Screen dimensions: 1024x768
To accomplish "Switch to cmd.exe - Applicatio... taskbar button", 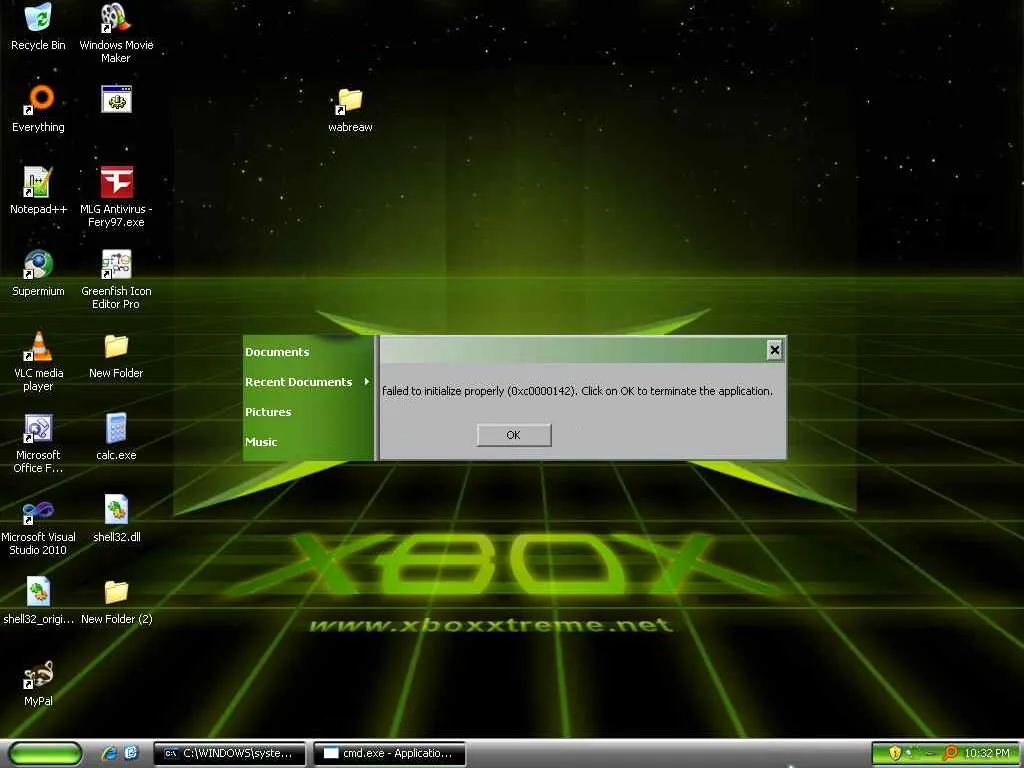I will [x=390, y=753].
